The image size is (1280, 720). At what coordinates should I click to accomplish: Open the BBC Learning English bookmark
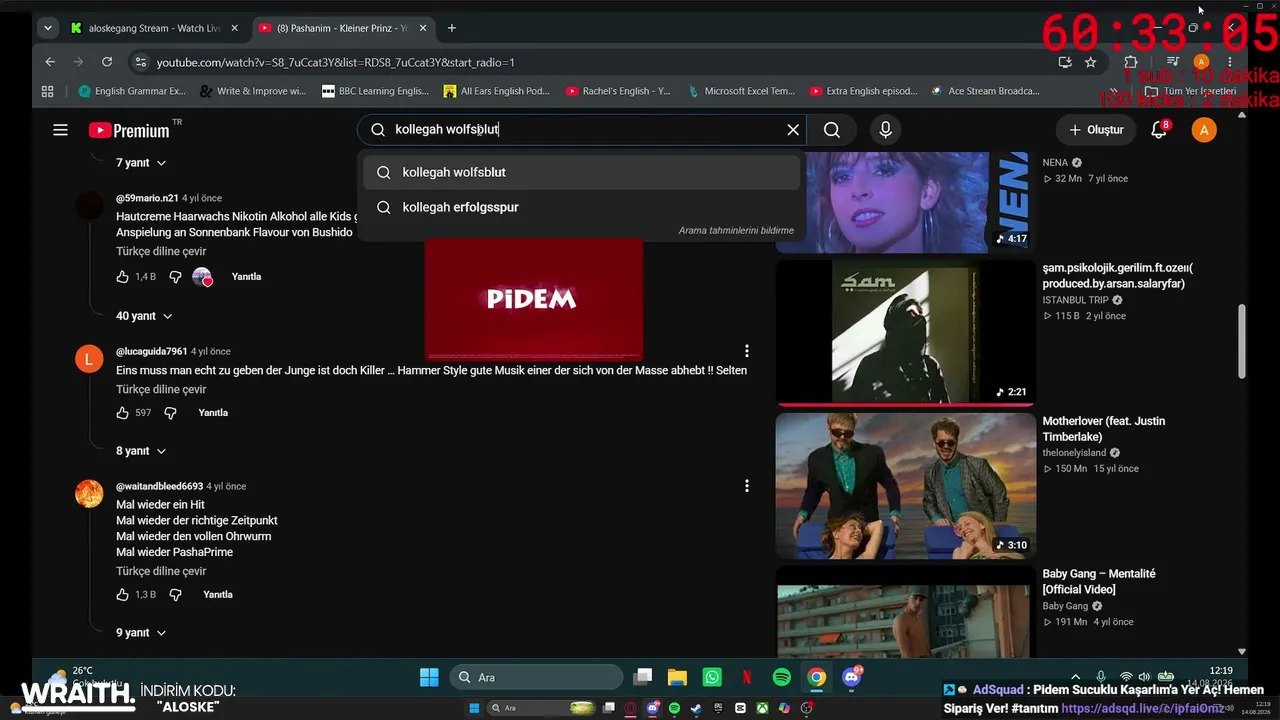375,91
